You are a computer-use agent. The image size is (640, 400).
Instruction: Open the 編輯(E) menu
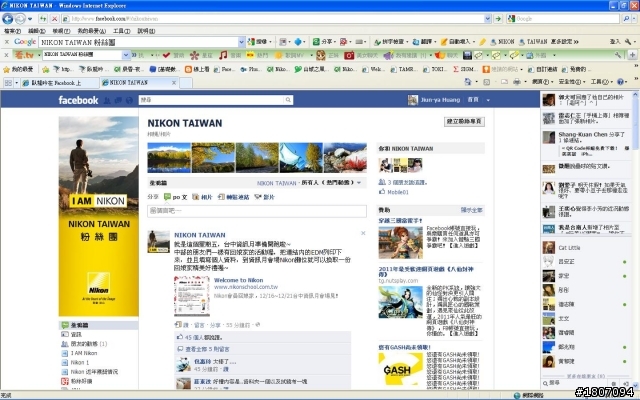click(x=36, y=31)
